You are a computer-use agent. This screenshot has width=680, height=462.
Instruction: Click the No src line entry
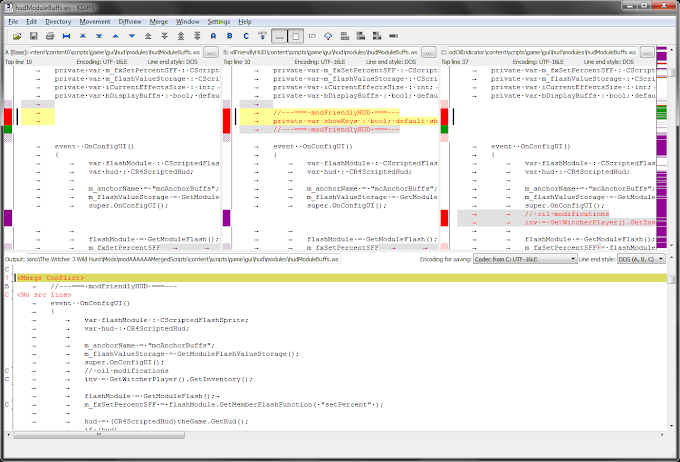pos(44,295)
